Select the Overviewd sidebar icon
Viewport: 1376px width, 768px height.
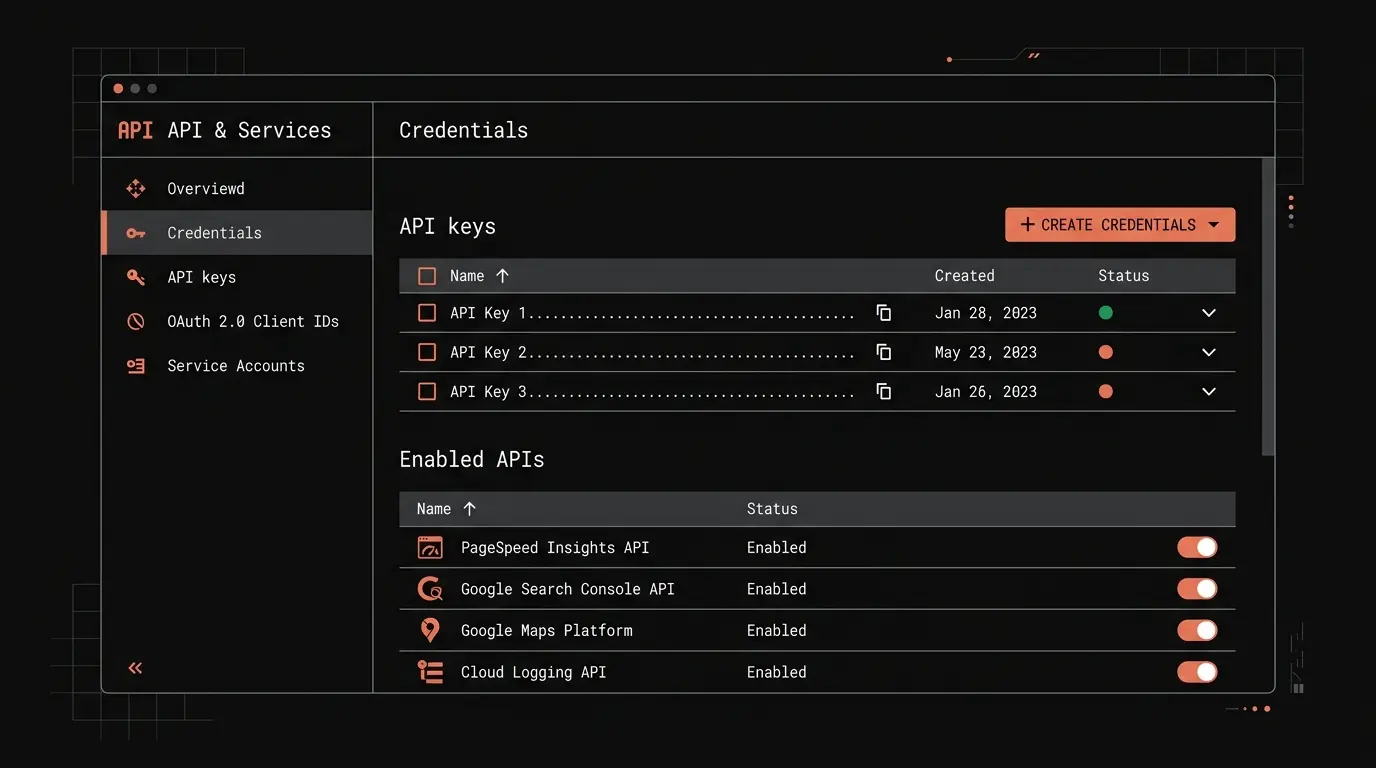(x=135, y=188)
